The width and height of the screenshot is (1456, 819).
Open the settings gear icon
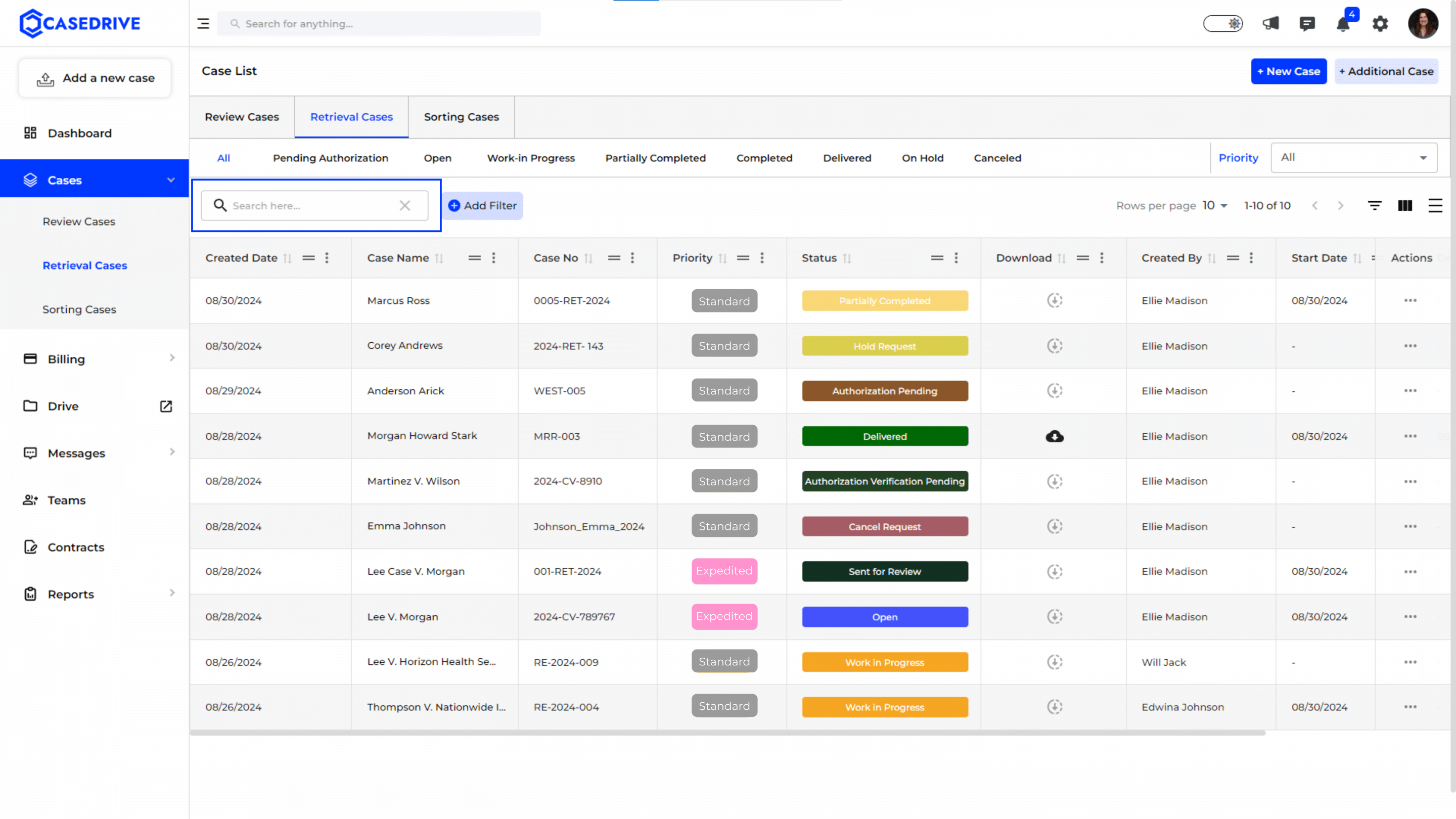pyautogui.click(x=1380, y=24)
